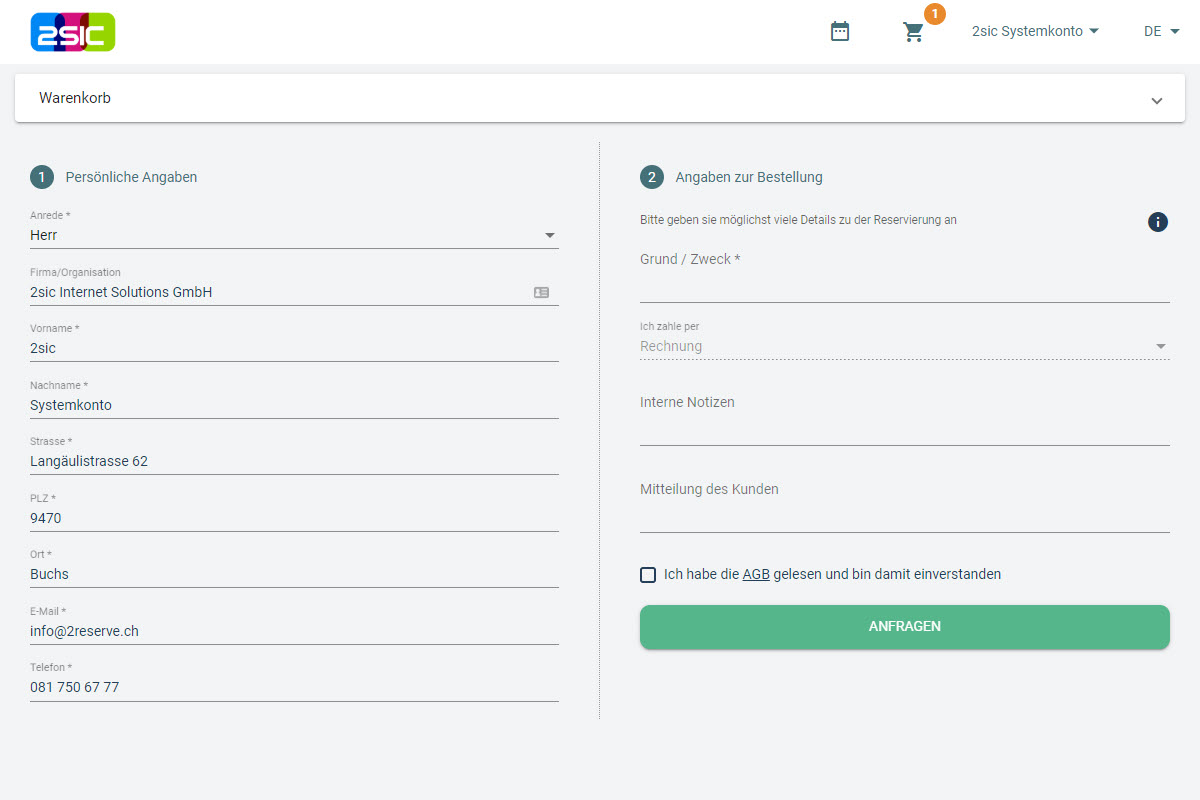Accept the AGB terms checkbox

[648, 574]
